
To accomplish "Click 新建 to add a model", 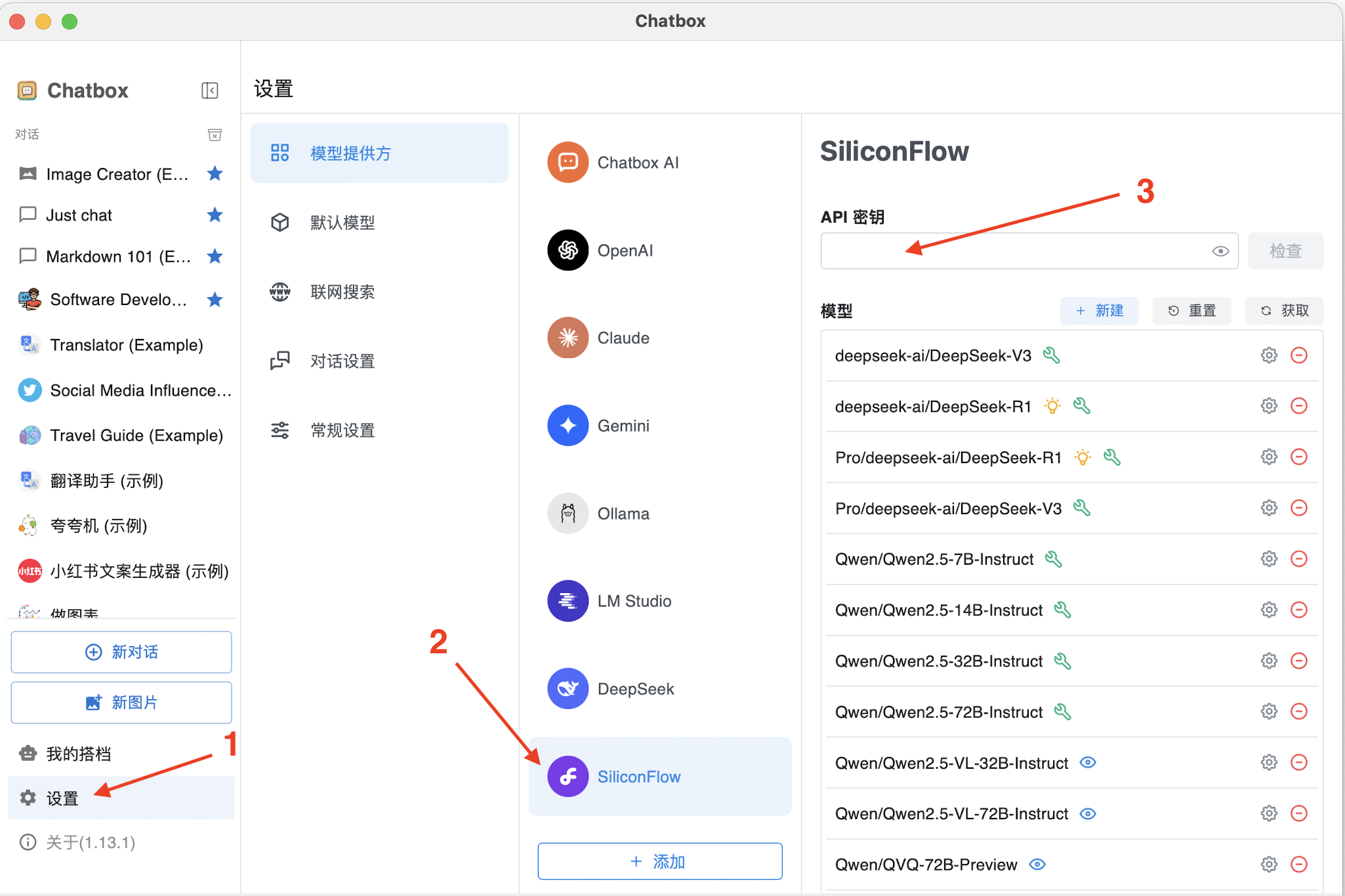I will 1100,310.
